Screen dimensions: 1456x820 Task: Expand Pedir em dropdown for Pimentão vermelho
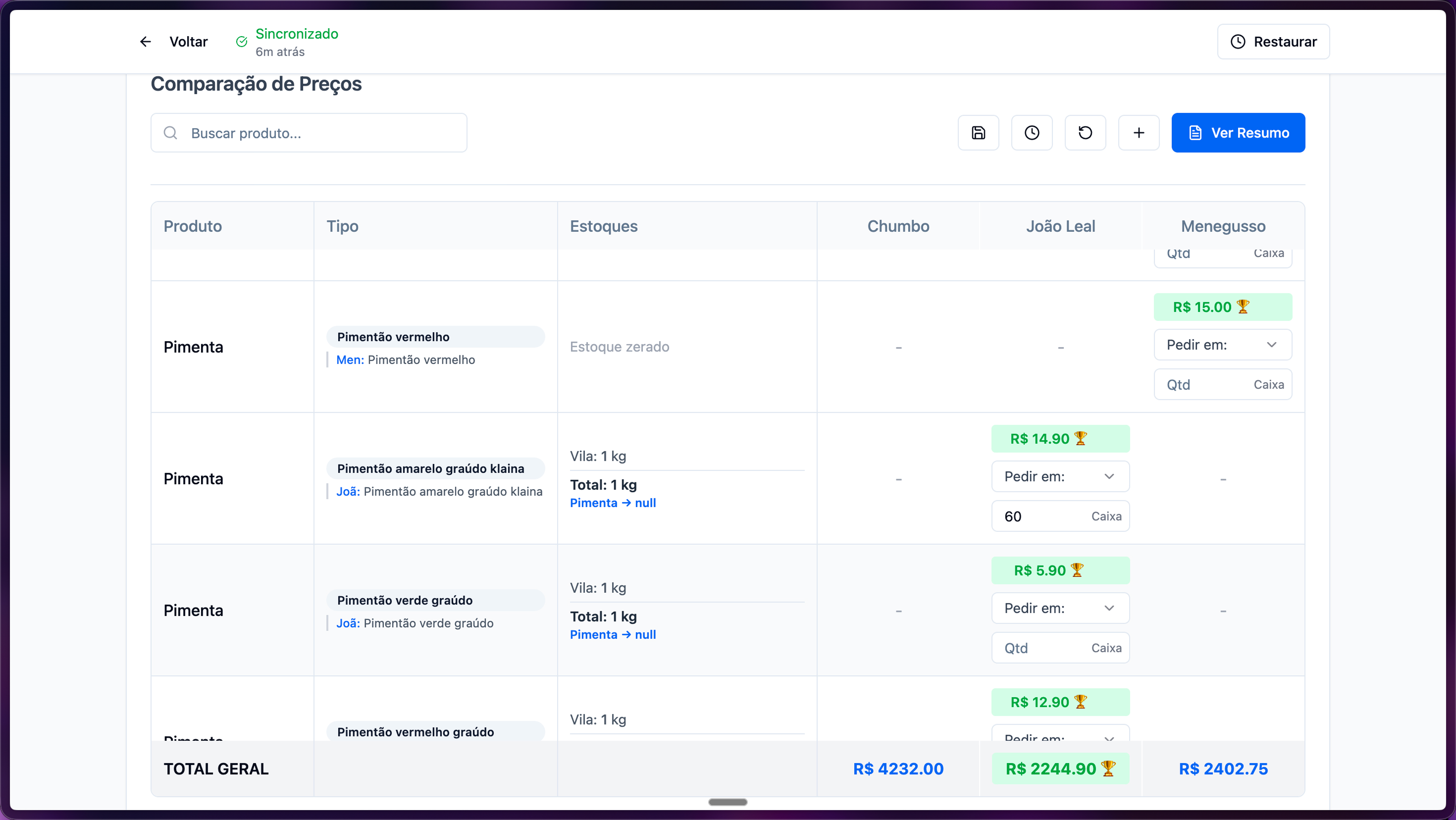1223,345
